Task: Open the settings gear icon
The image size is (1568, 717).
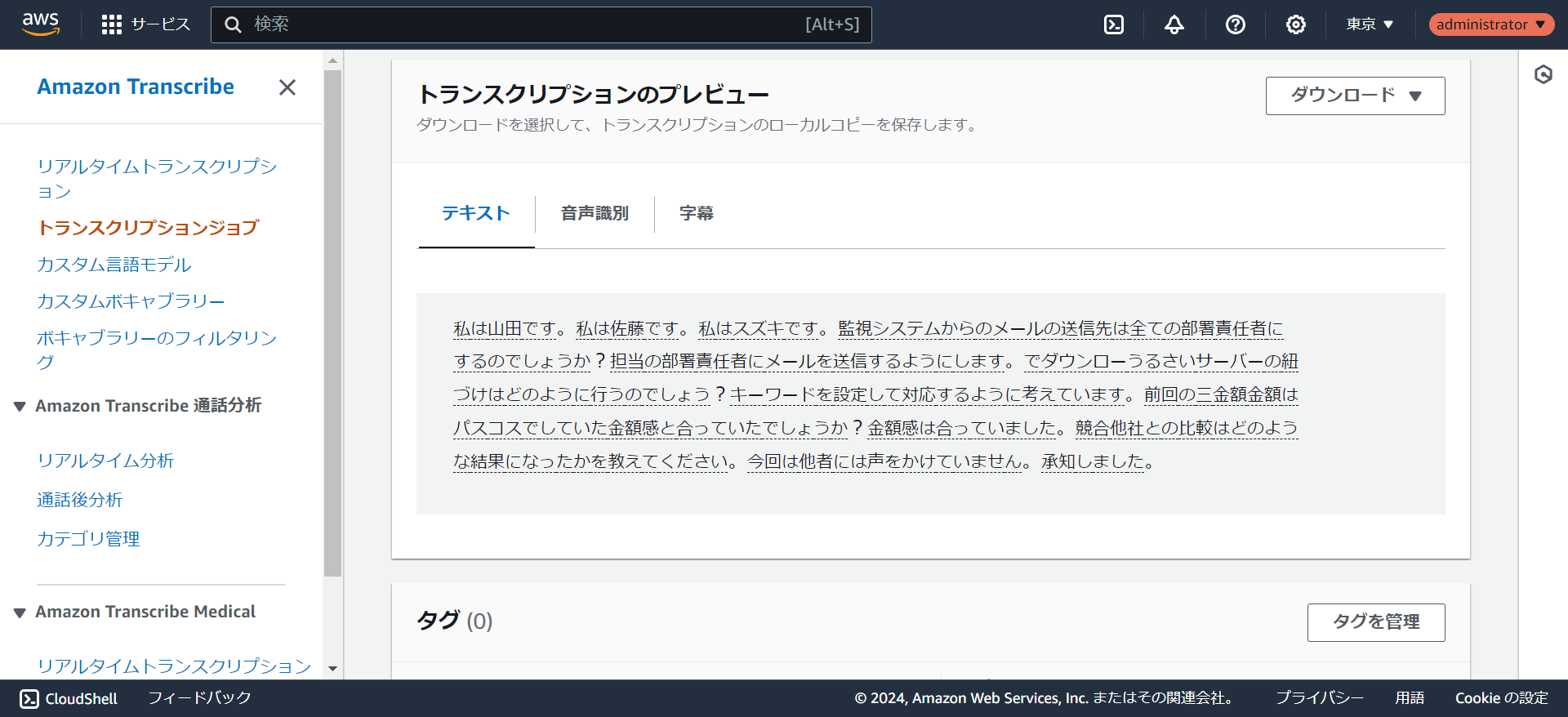Action: click(x=1295, y=24)
